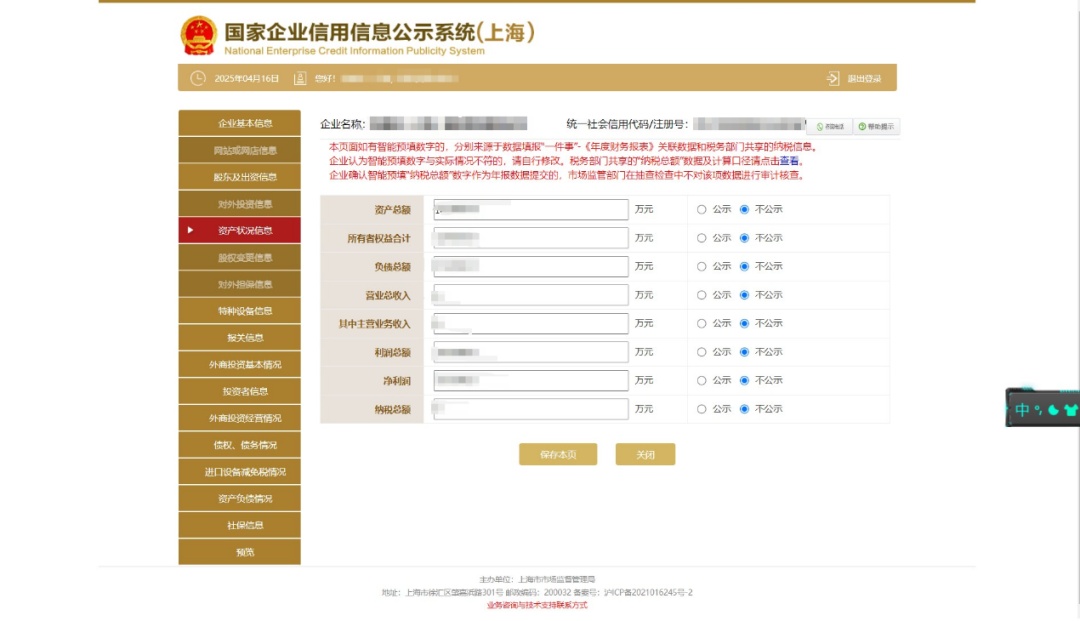Go to 进口设备减免税情况 section
Viewport: 1080px width, 621px height.
tap(239, 472)
